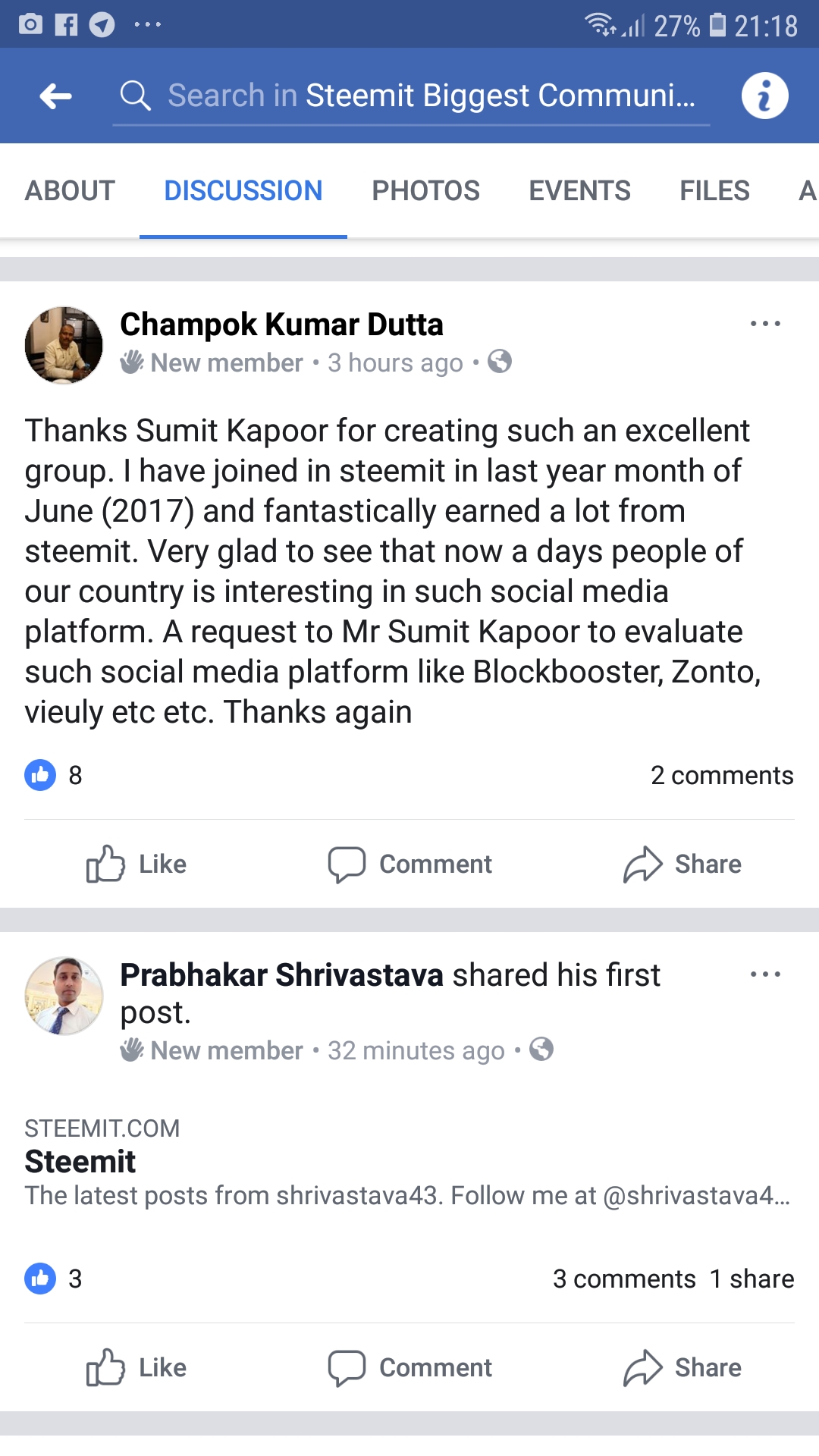Image resolution: width=819 pixels, height=1456 pixels.
Task: Open group info icon
Action: point(764,96)
